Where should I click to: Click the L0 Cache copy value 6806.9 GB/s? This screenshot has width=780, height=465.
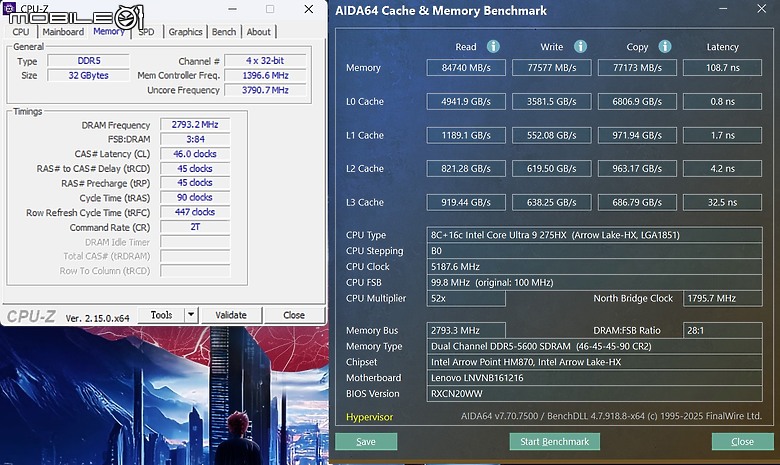coord(637,101)
